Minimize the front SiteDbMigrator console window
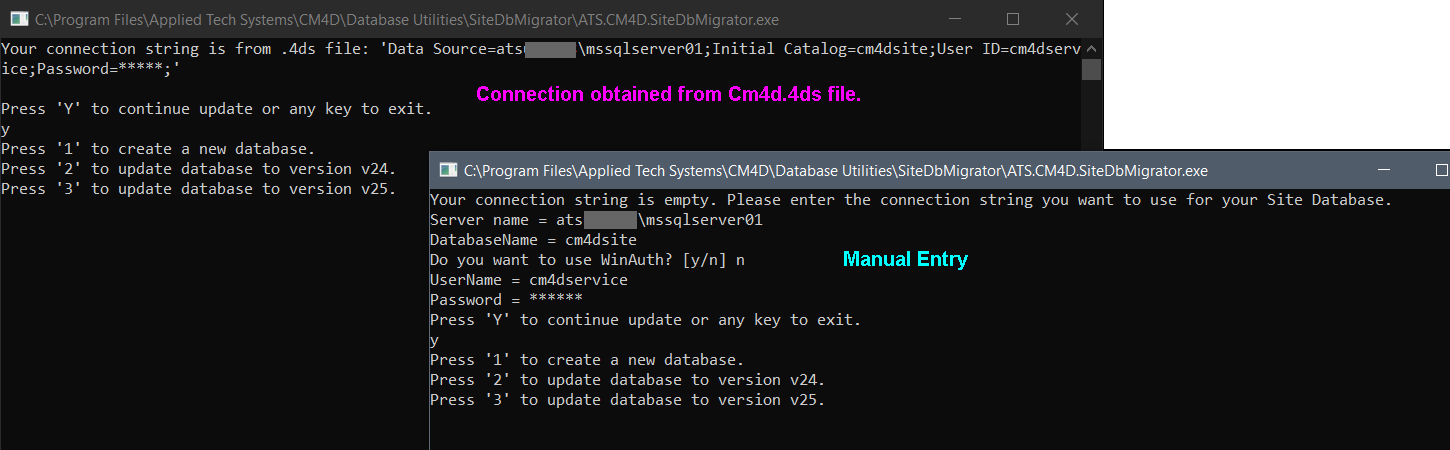Viewport: 1450px width, 450px height. [1385, 171]
